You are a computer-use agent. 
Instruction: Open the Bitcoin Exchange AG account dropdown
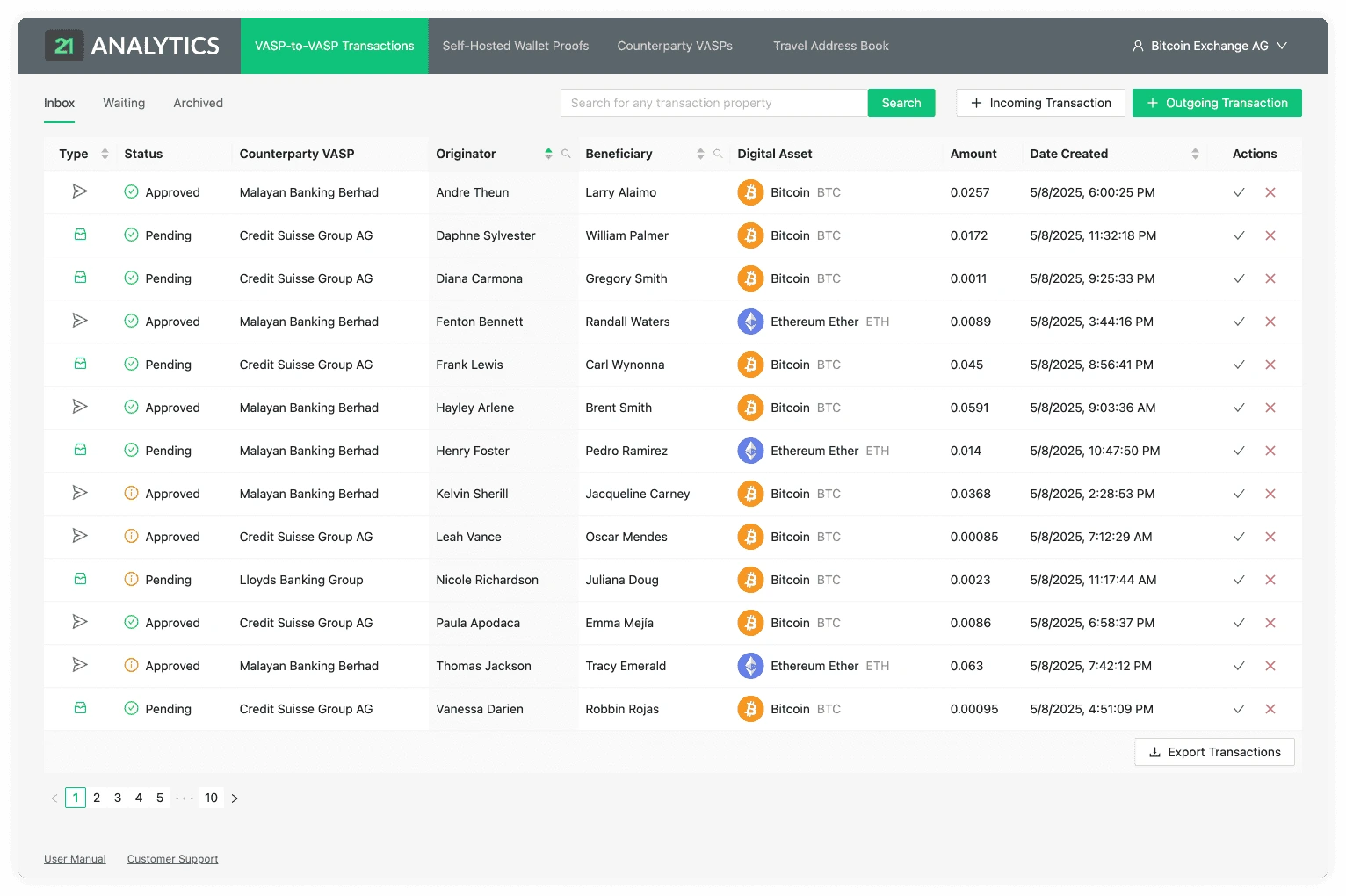point(1282,46)
